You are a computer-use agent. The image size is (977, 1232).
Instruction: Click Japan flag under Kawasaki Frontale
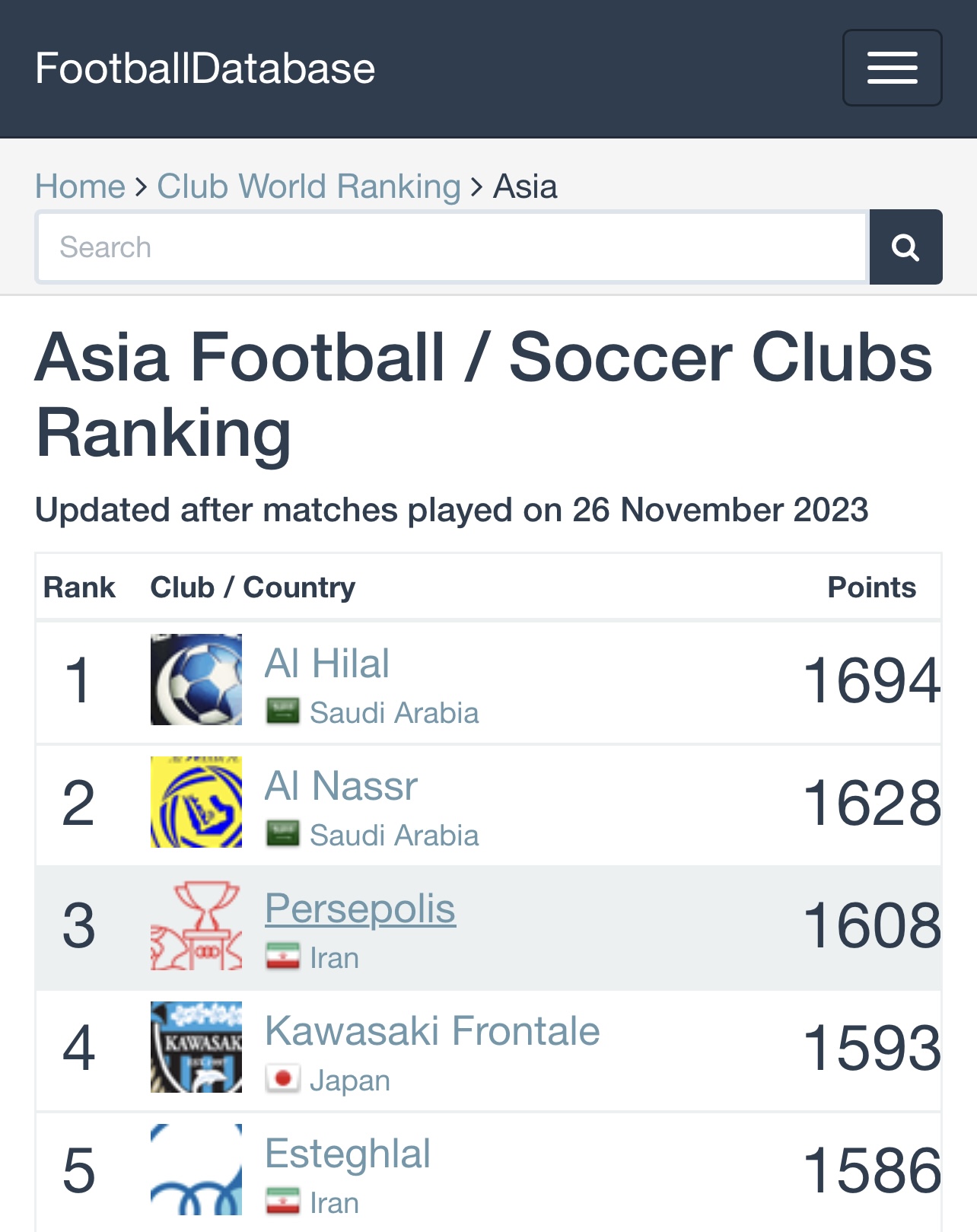(282, 1080)
